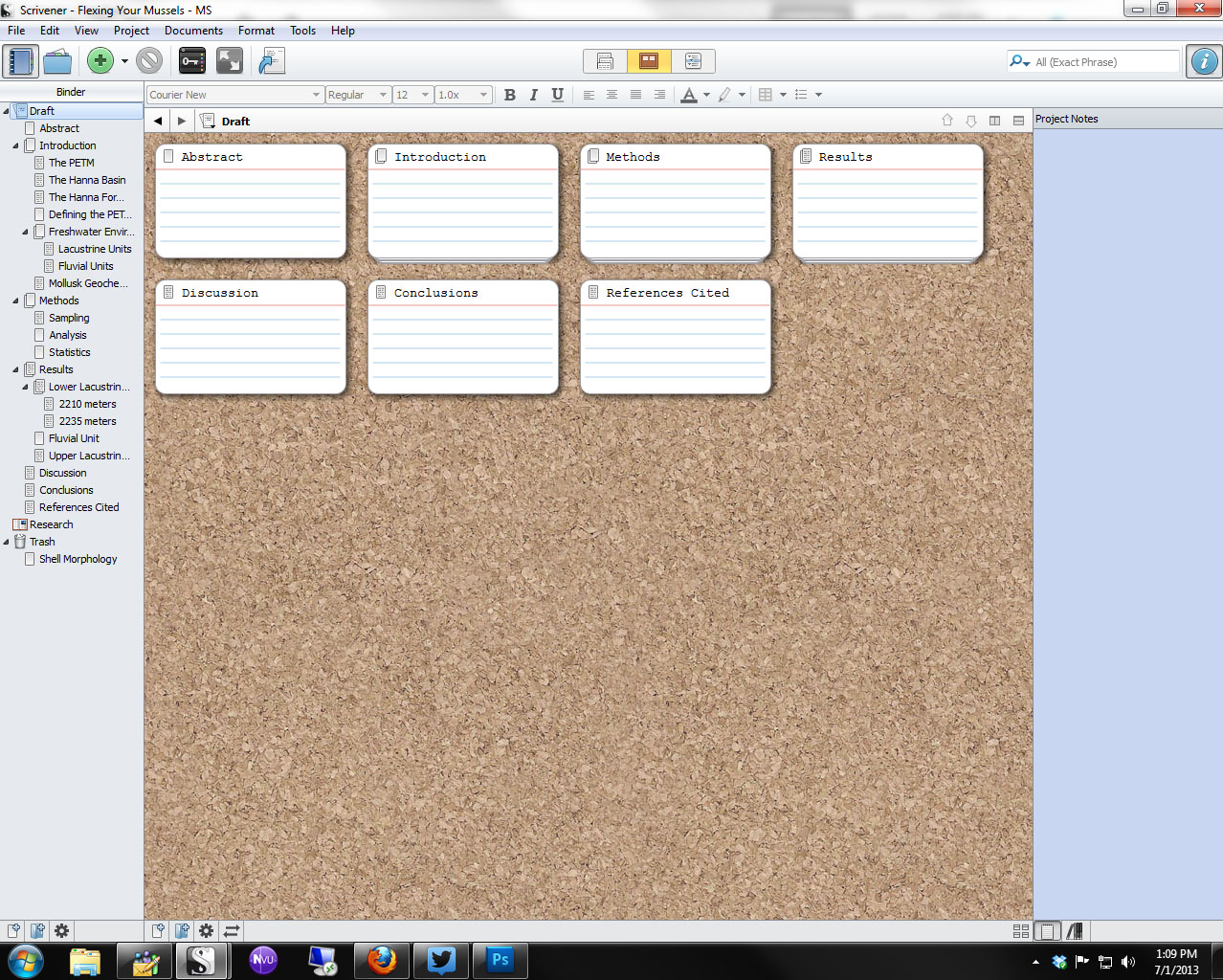
Task: Collapse the Methods folder in Binder
Action: (16, 301)
